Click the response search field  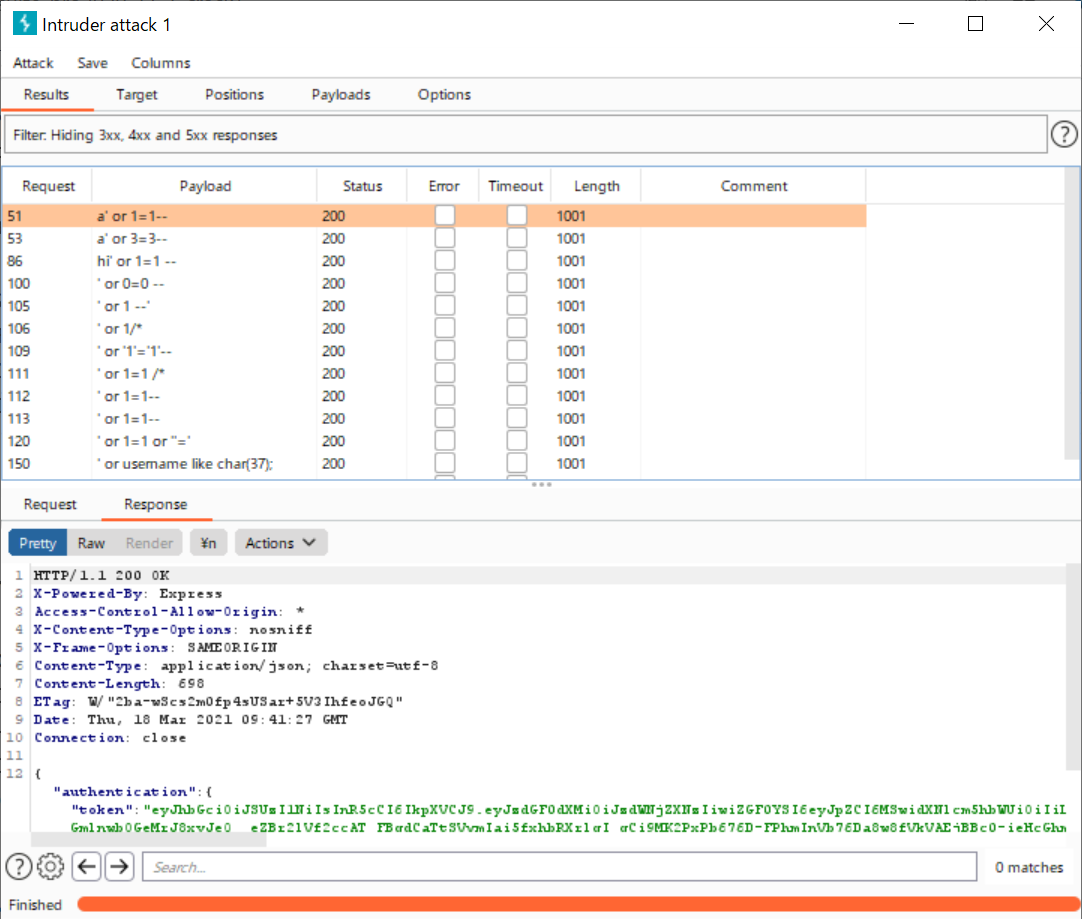(x=560, y=867)
